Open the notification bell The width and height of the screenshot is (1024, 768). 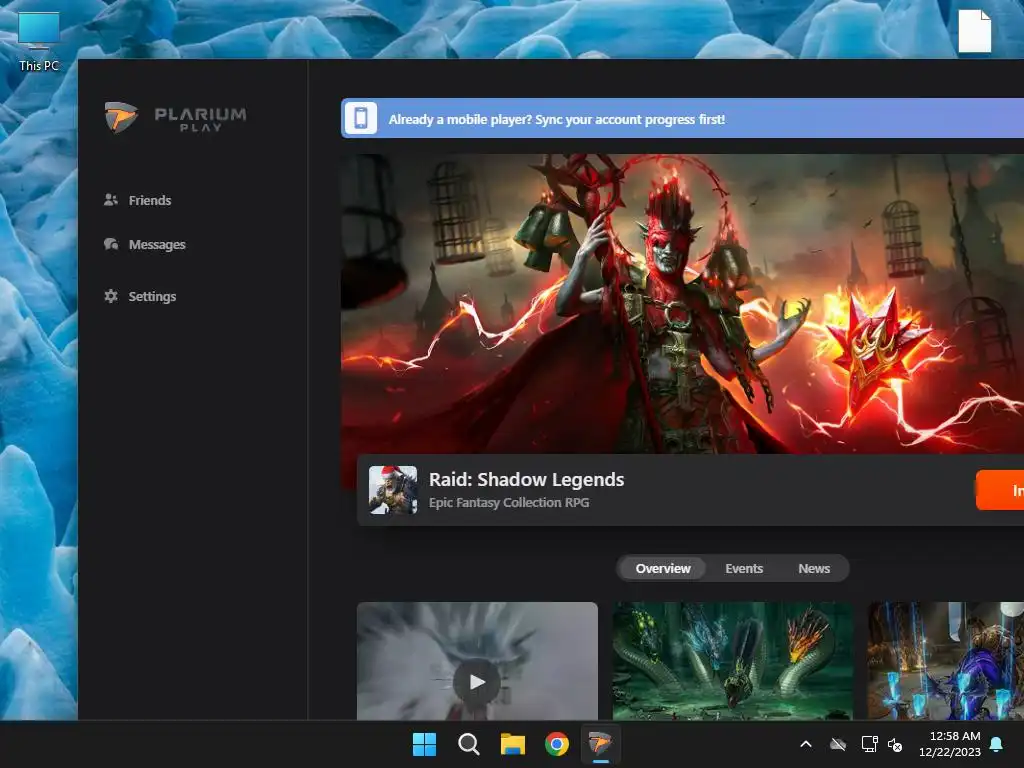click(997, 744)
